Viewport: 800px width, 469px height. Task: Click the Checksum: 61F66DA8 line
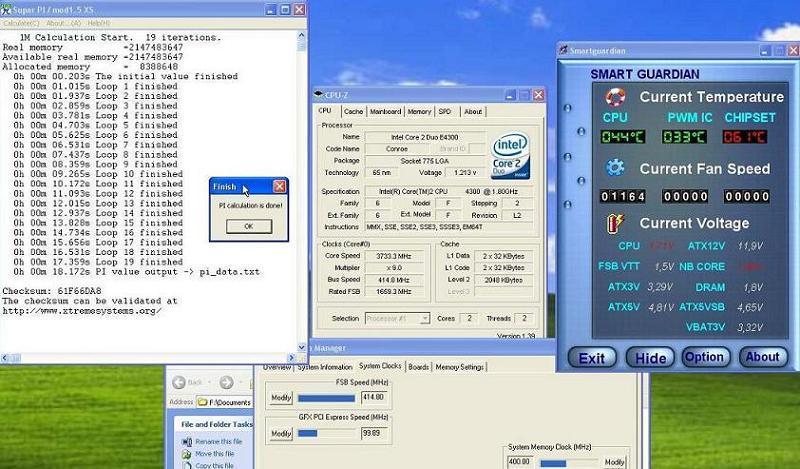pos(52,291)
